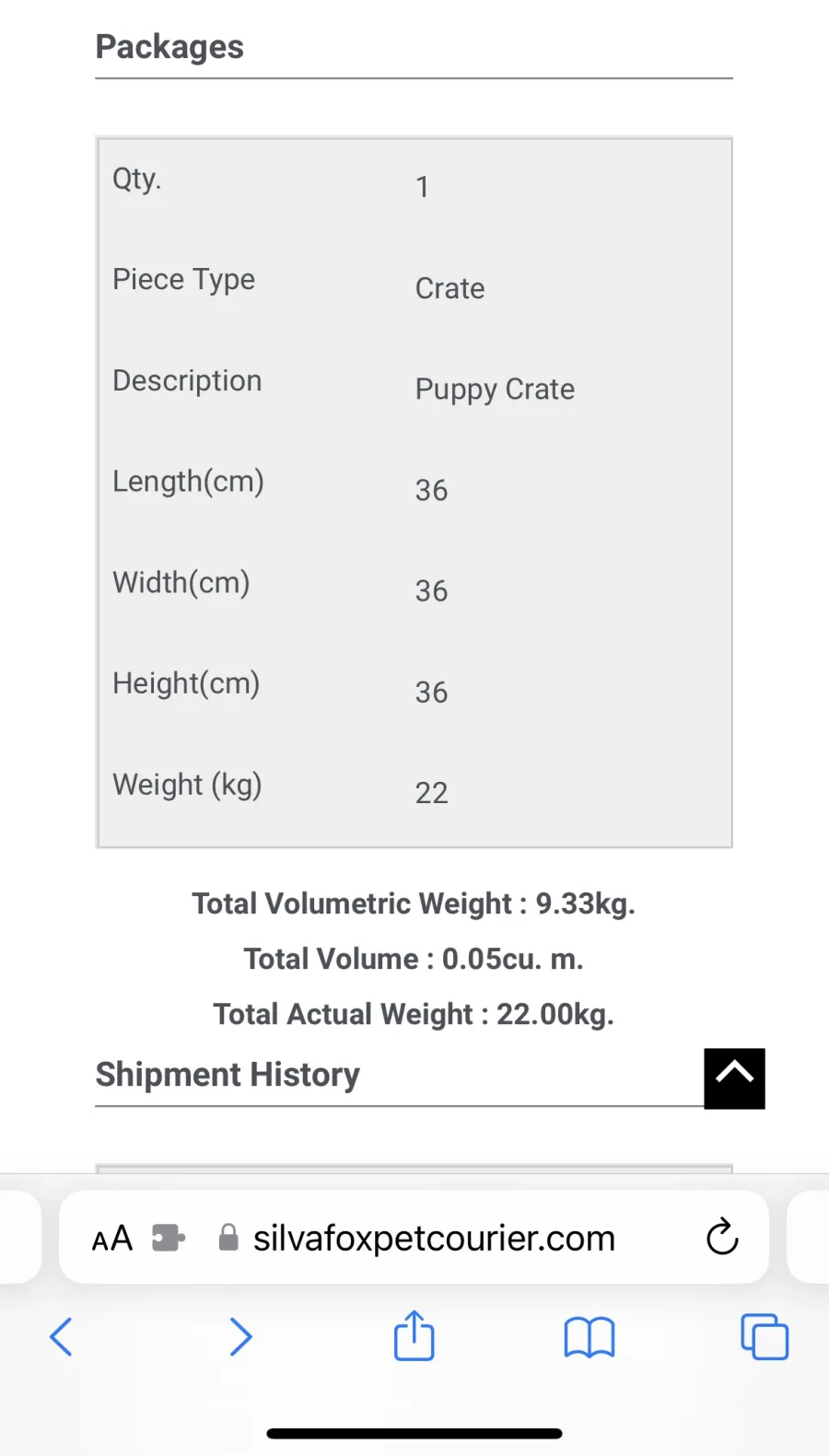Tap the extensions puzzle piece icon
829x1456 pixels.
click(x=169, y=1238)
